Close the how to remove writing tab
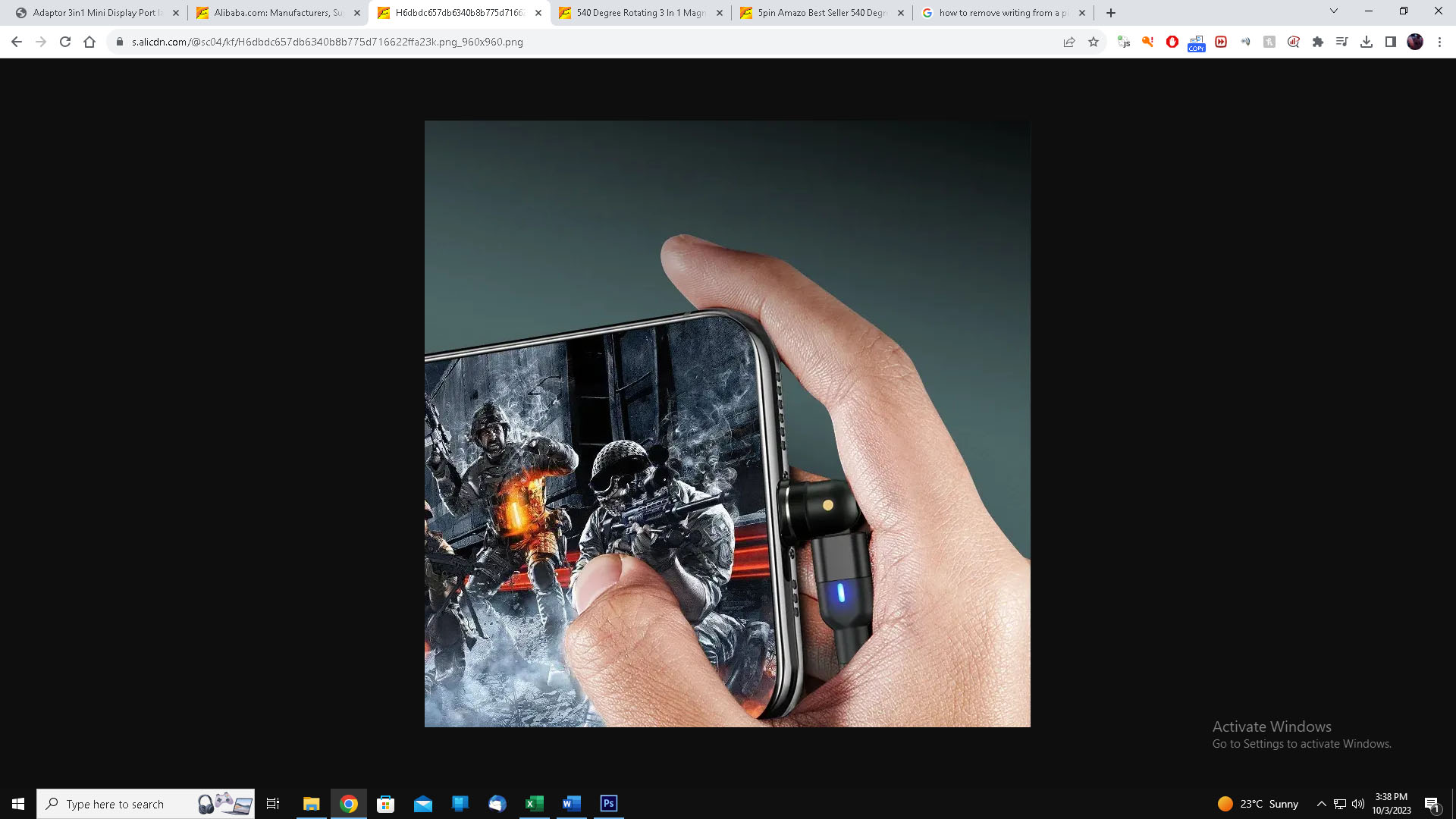The image size is (1456, 819). [1082, 13]
